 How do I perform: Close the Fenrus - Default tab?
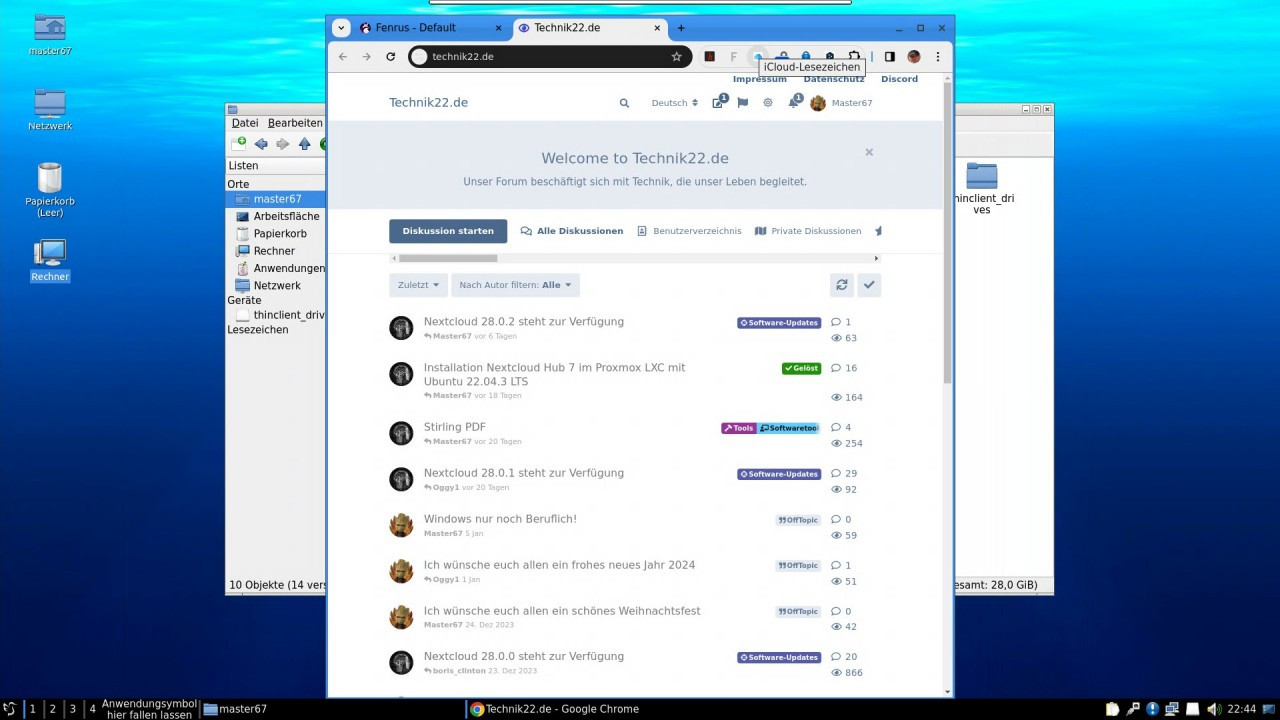500,28
